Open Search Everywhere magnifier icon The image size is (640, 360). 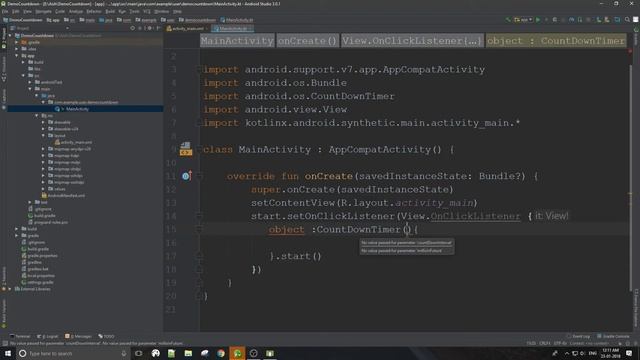pyautogui.click(x=627, y=20)
